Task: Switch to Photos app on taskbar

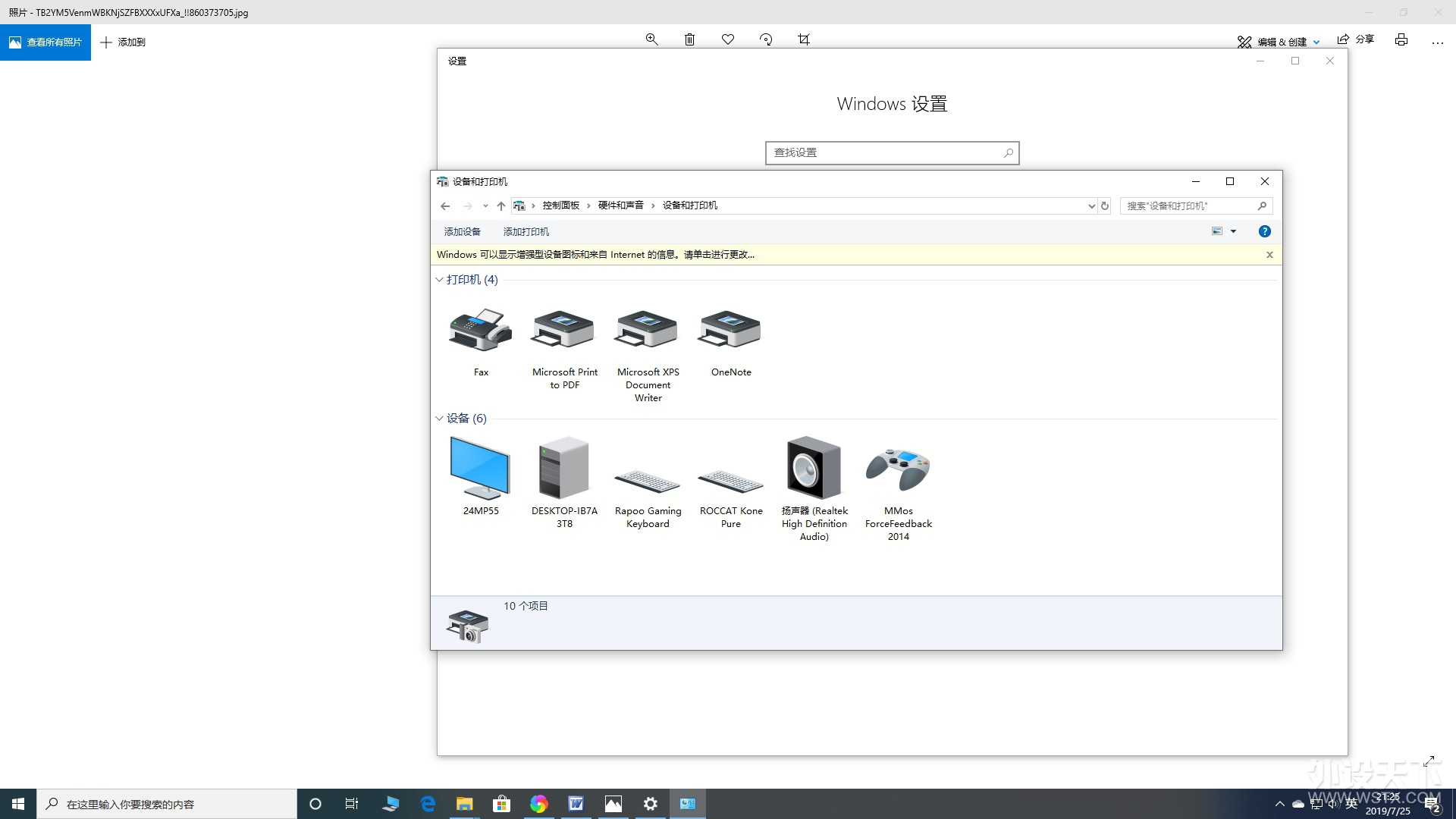Action: 613,804
